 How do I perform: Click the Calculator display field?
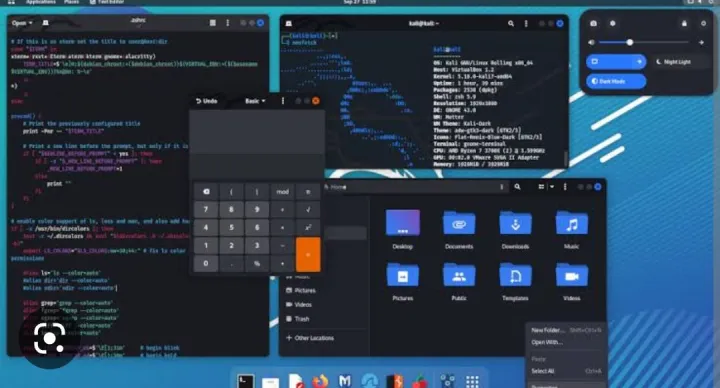point(257,132)
